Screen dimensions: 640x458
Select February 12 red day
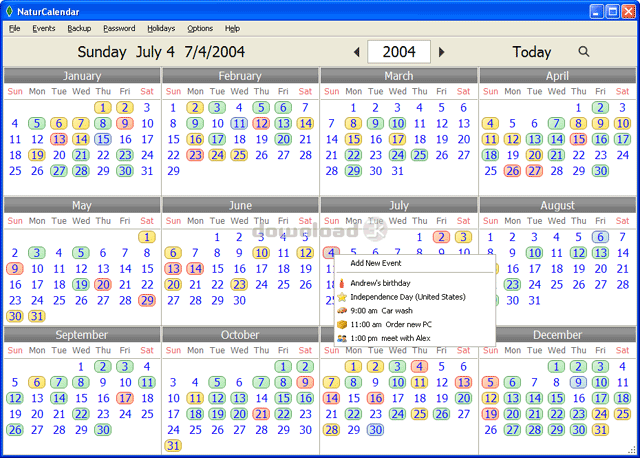point(261,123)
